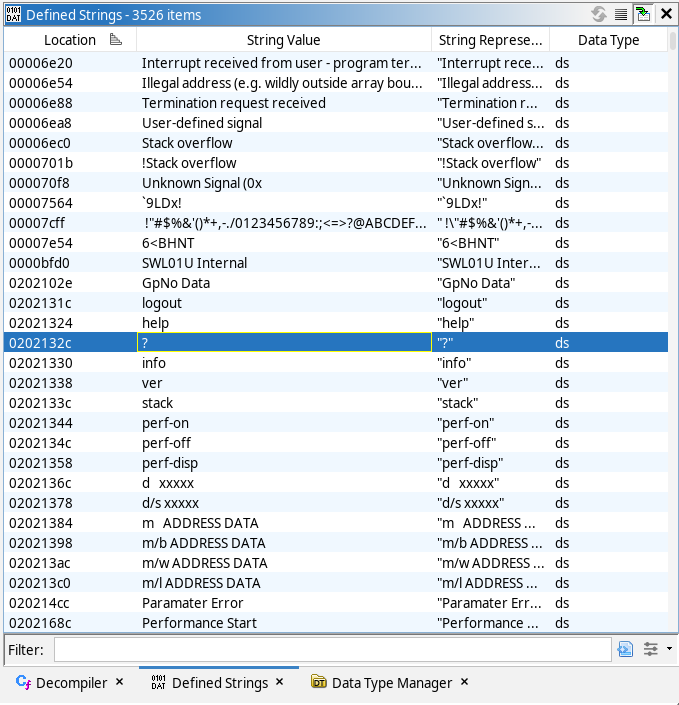Click the Location column sort indicator
This screenshot has height=705, width=679.
(116, 40)
